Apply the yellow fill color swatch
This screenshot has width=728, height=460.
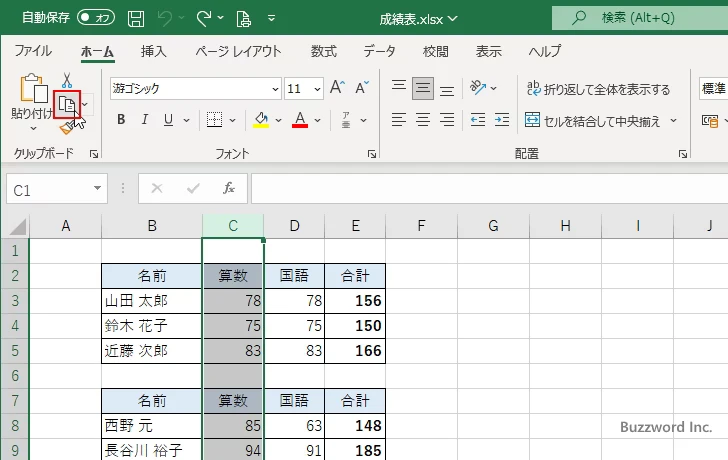(x=261, y=120)
